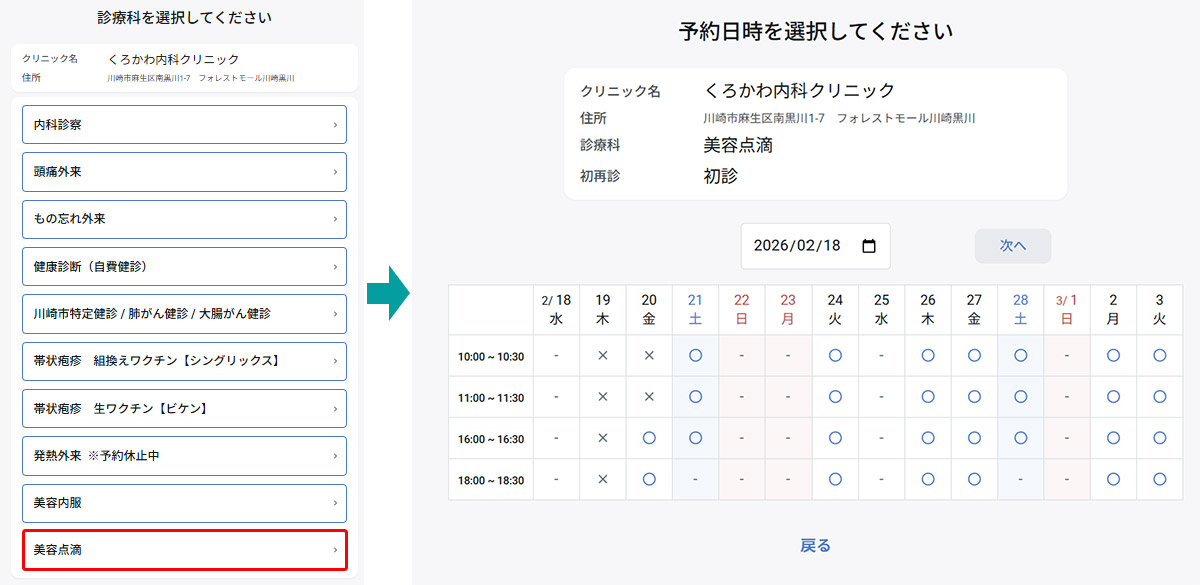The width and height of the screenshot is (1200, 585).
Task: Click the chevron arrow on 頭痛外来
Action: pyautogui.click(x=338, y=171)
